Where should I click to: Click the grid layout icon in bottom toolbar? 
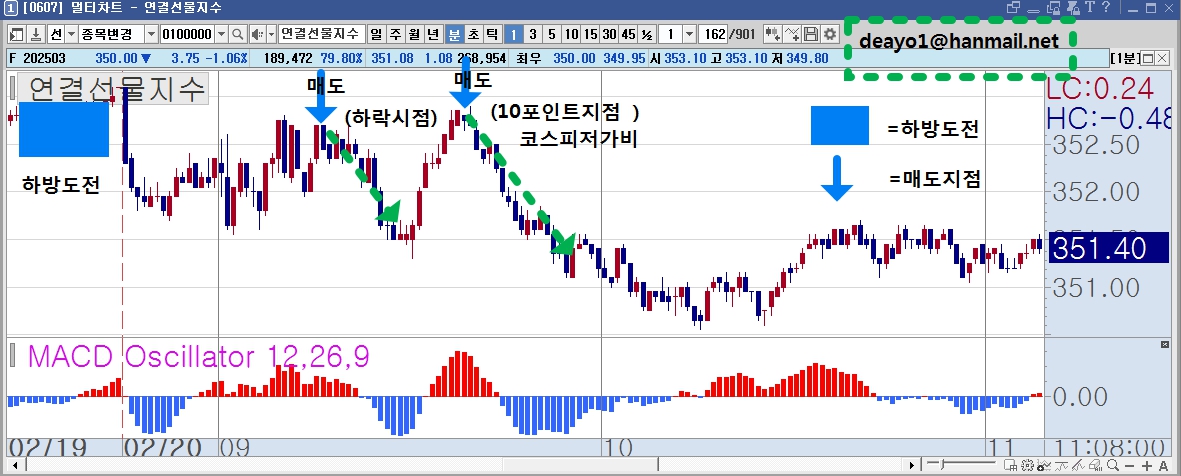pos(1010,465)
